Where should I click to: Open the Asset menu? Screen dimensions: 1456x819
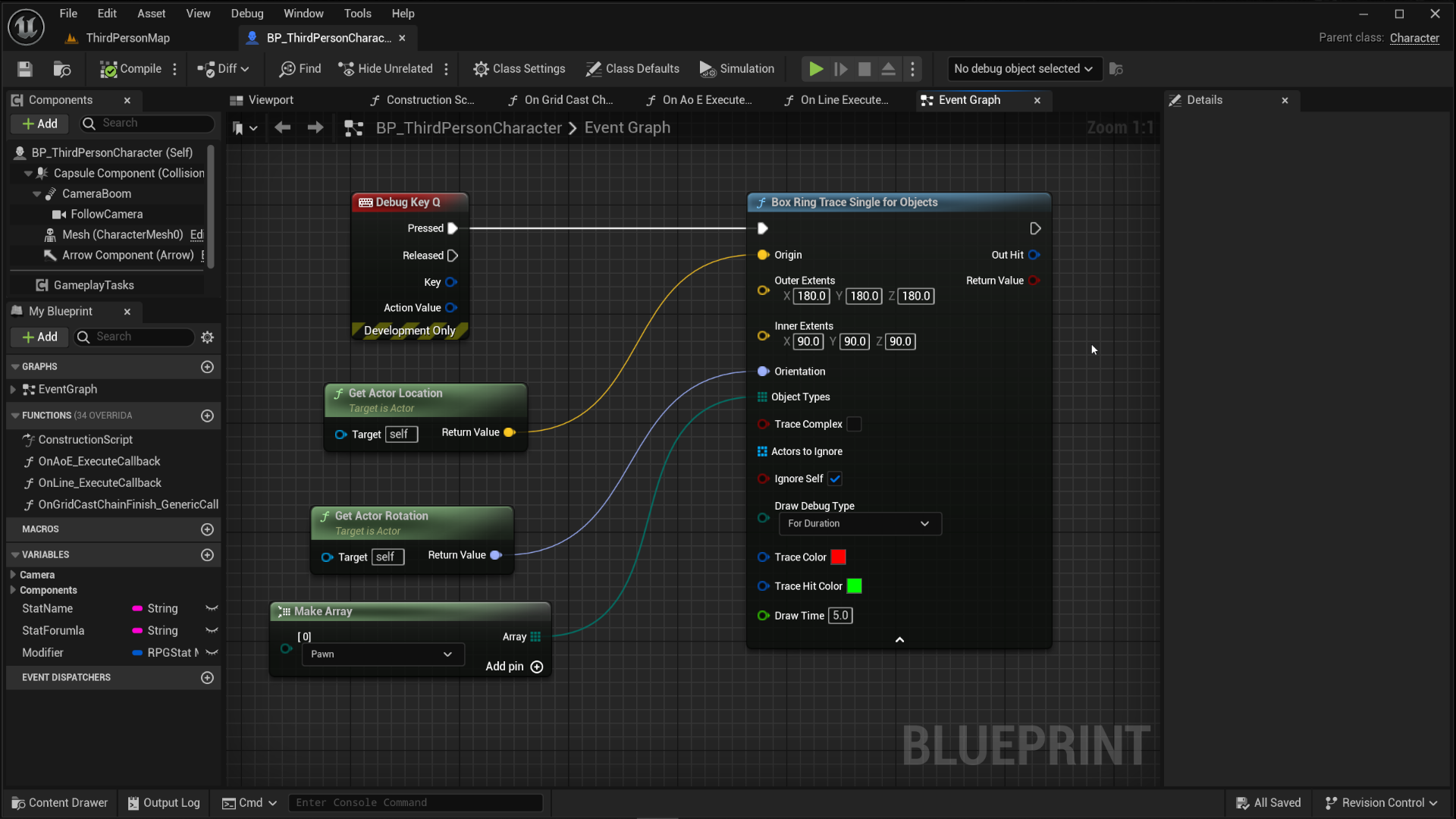coord(151,14)
